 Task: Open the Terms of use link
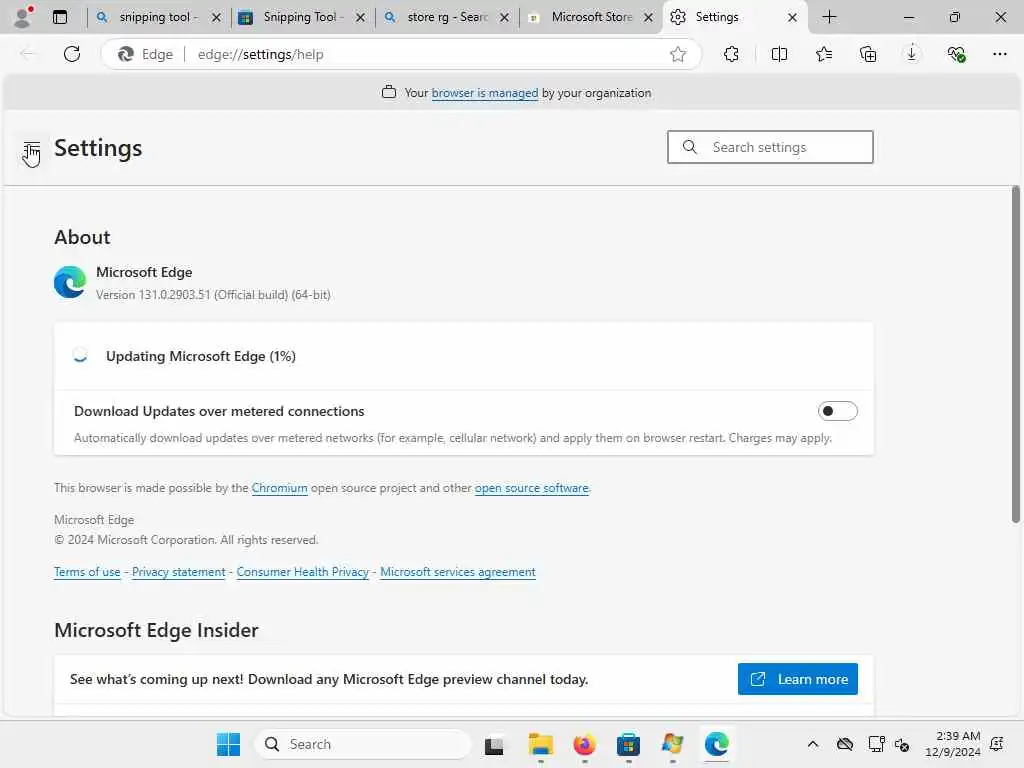pyautogui.click(x=87, y=572)
